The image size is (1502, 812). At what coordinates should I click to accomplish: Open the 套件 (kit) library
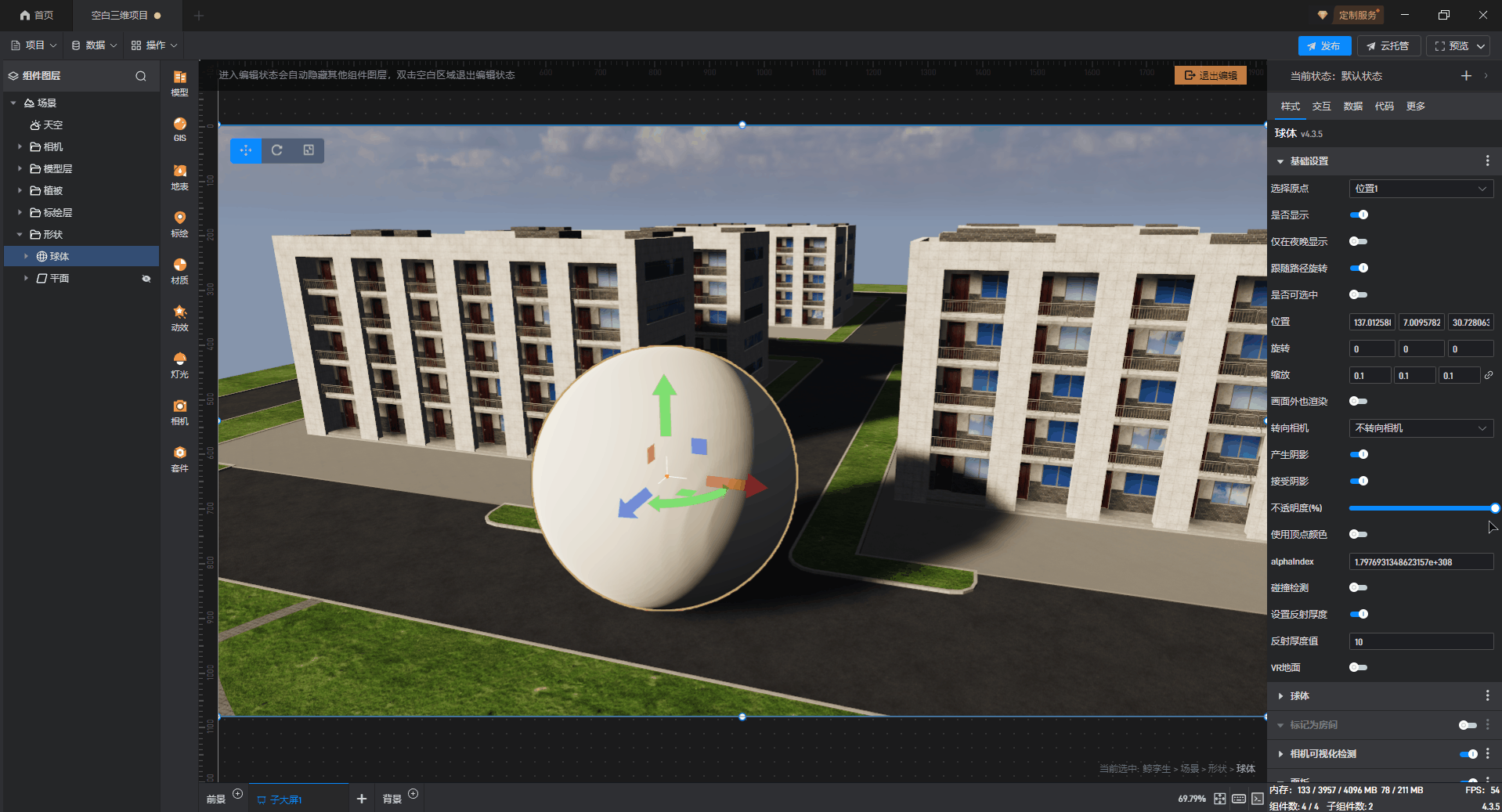point(179,459)
